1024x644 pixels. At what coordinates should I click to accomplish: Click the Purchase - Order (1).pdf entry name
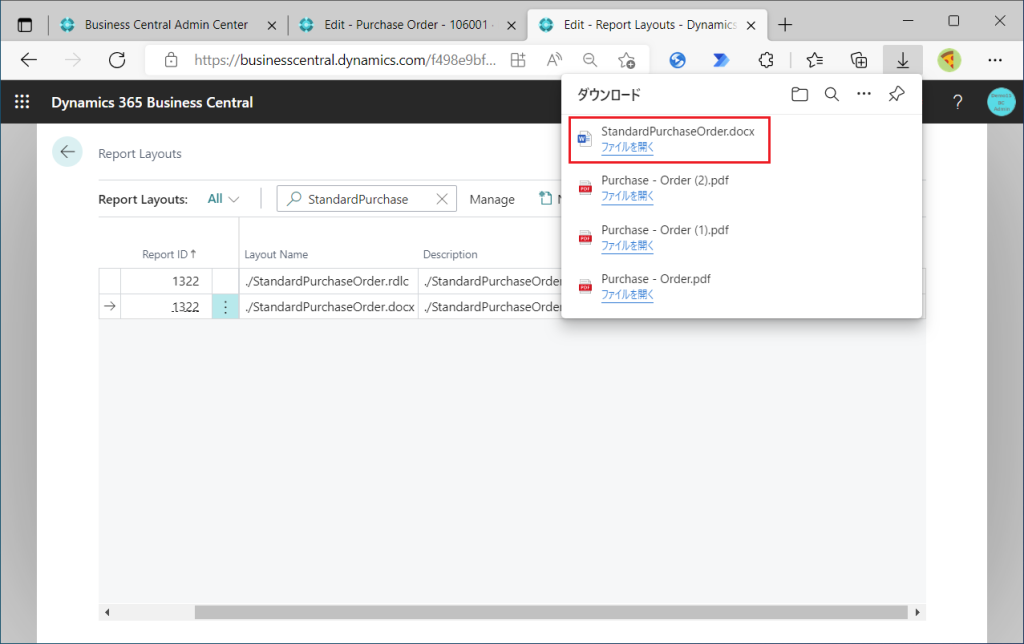[665, 230]
